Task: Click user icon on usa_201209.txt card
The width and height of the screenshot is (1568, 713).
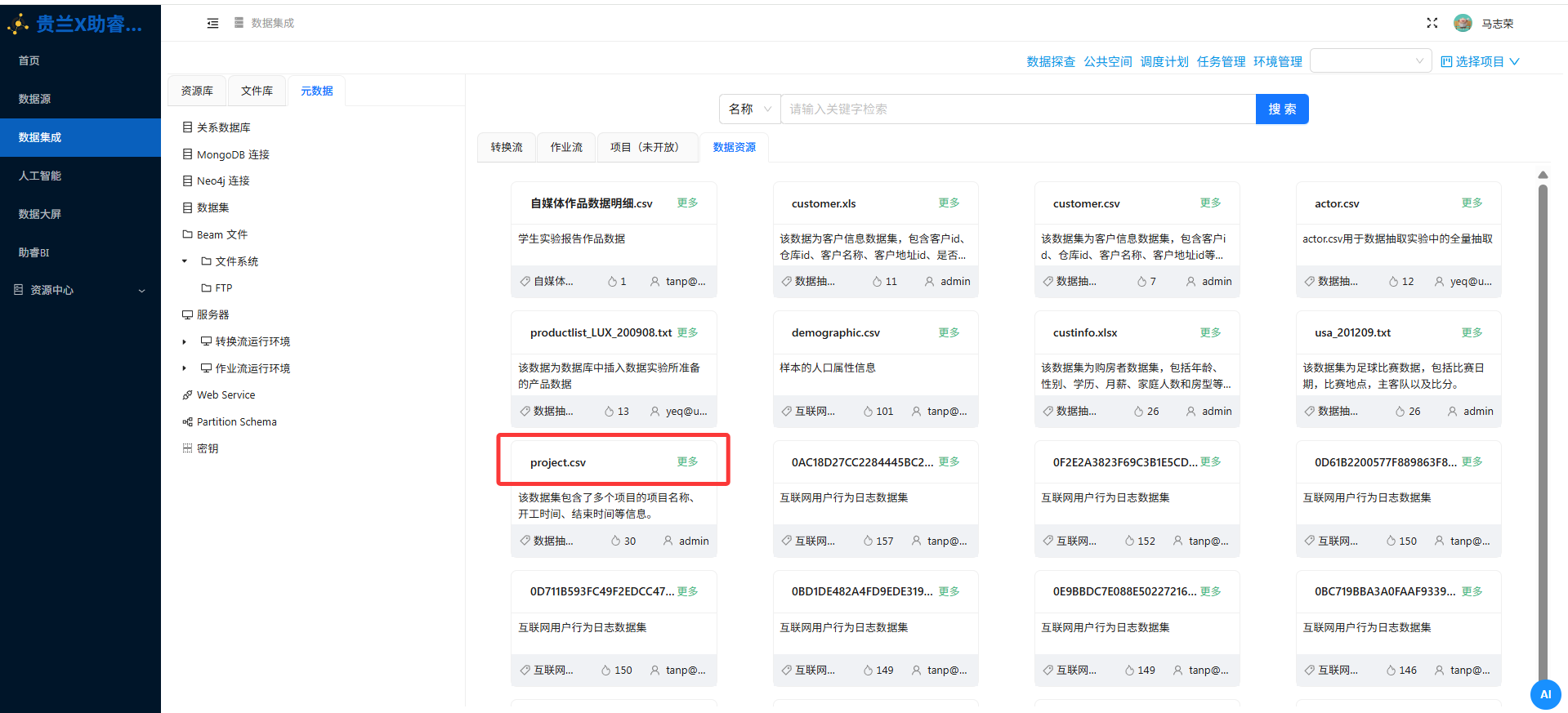Action: click(1452, 412)
